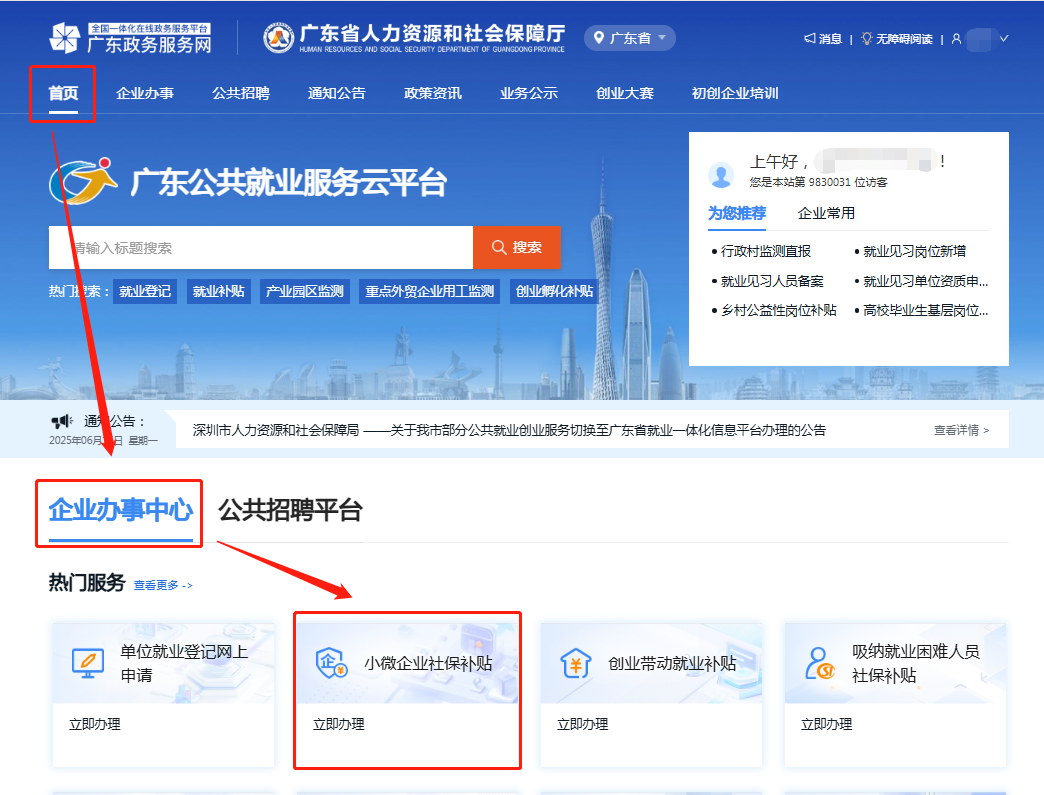Click the orange 搜索 button
This screenshot has height=795, width=1044.
(x=517, y=247)
